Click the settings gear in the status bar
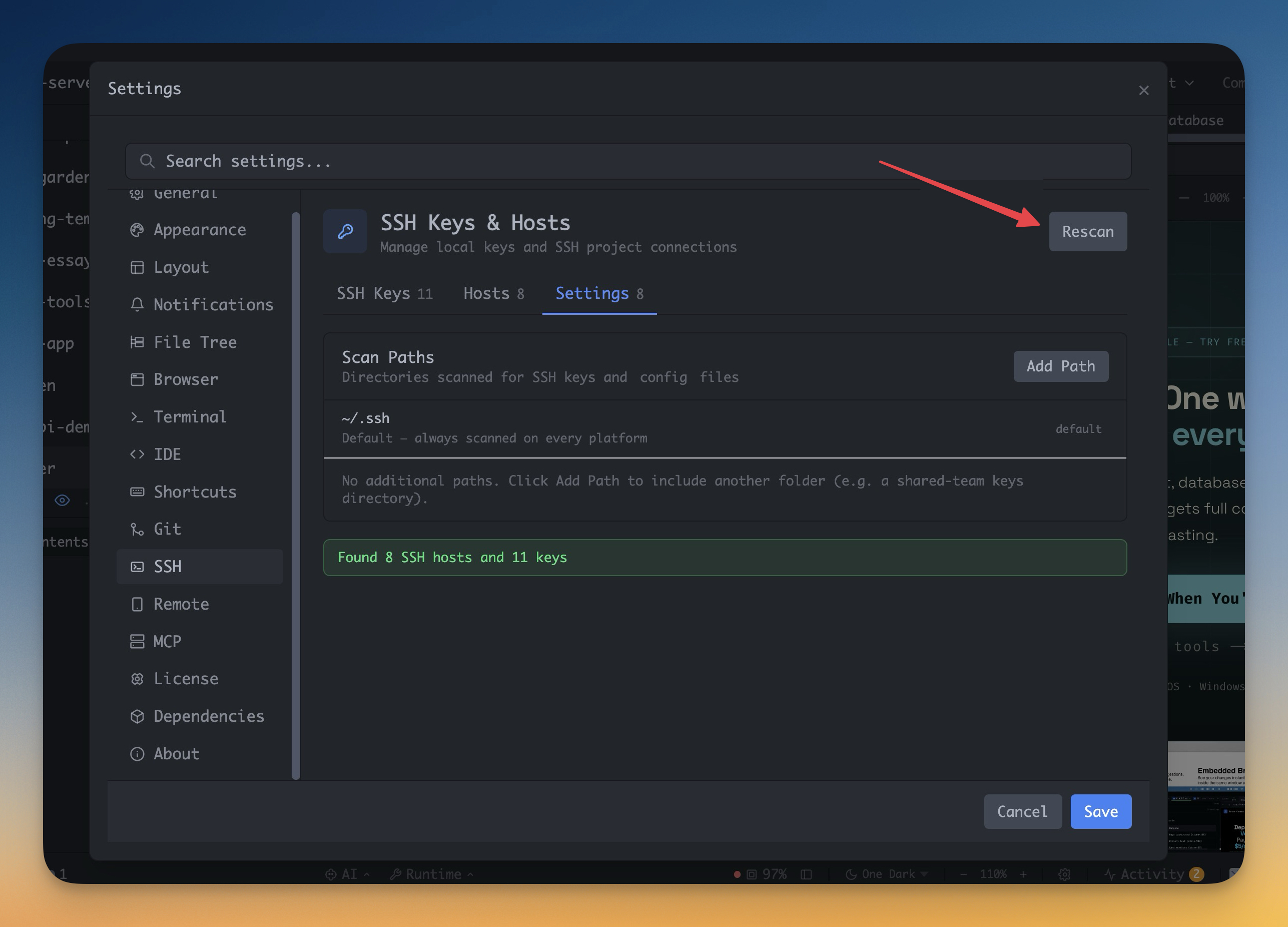The image size is (1288, 927). [x=1064, y=874]
